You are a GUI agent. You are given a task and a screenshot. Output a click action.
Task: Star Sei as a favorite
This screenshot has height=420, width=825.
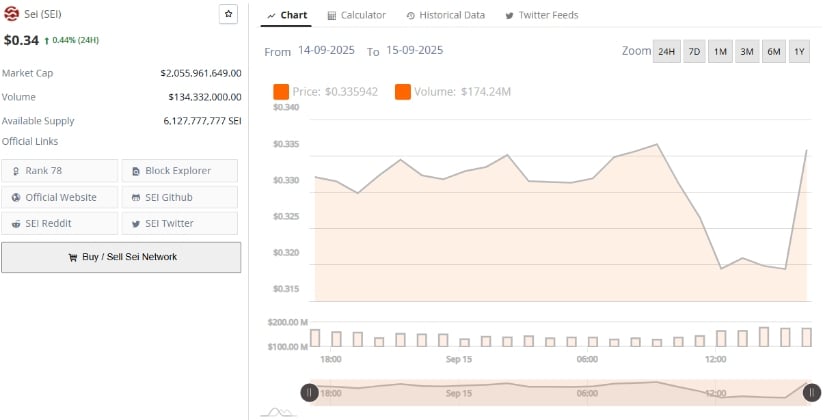[x=228, y=14]
